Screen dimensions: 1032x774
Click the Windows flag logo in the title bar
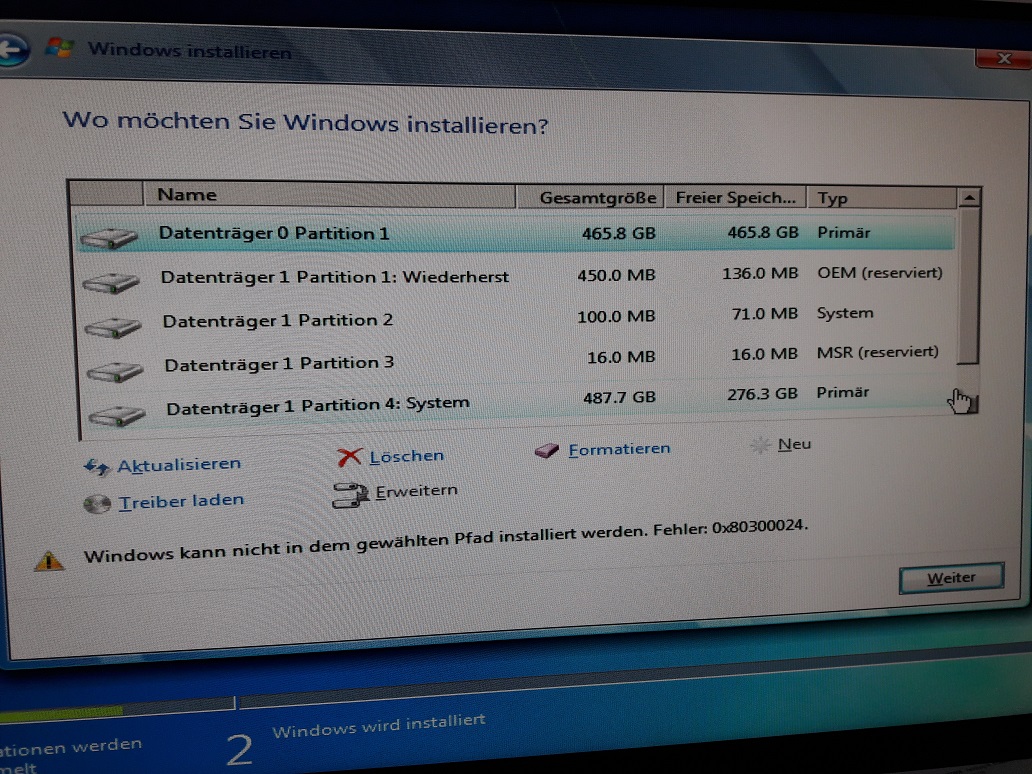tap(60, 47)
